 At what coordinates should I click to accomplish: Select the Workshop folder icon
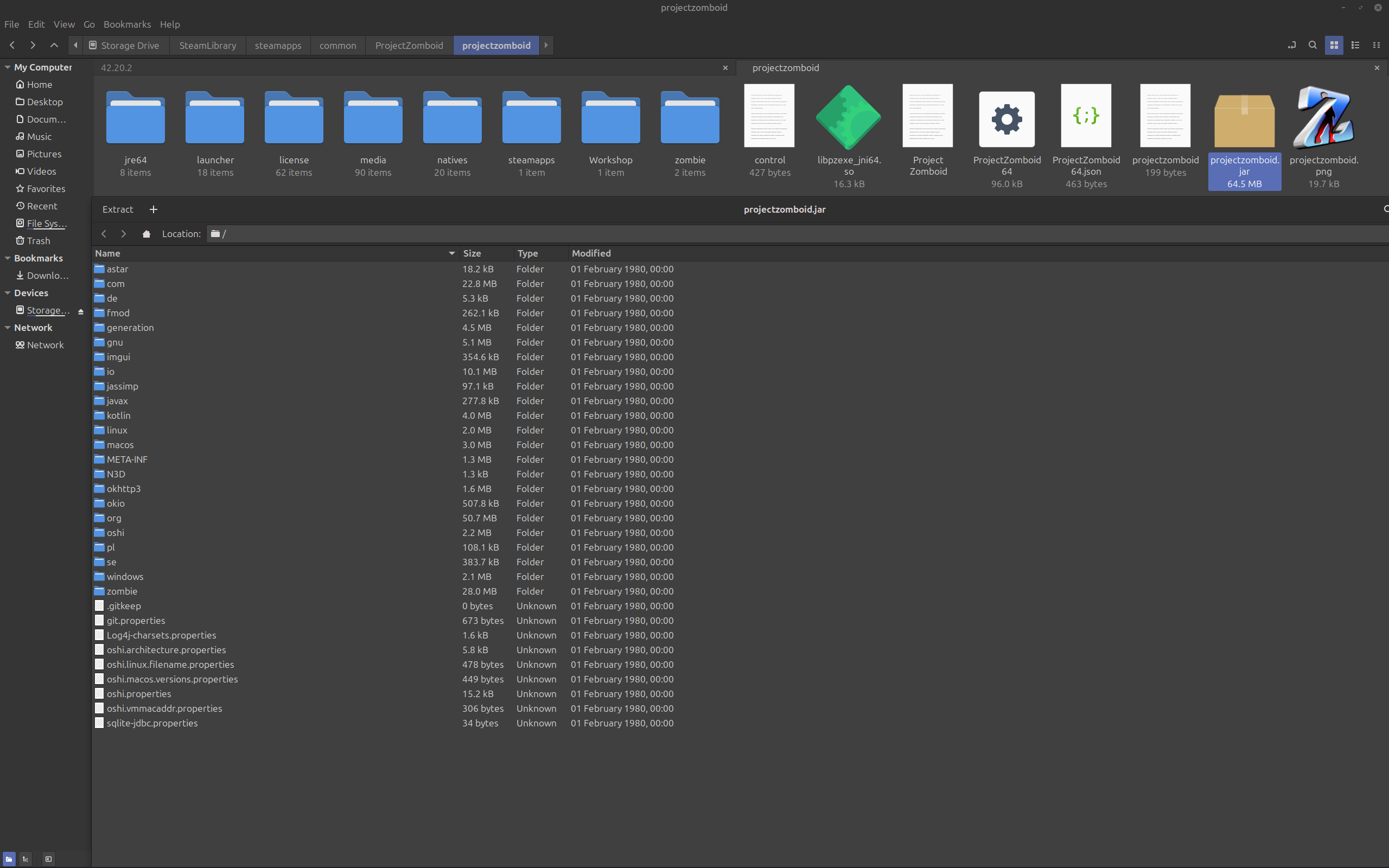(x=611, y=117)
